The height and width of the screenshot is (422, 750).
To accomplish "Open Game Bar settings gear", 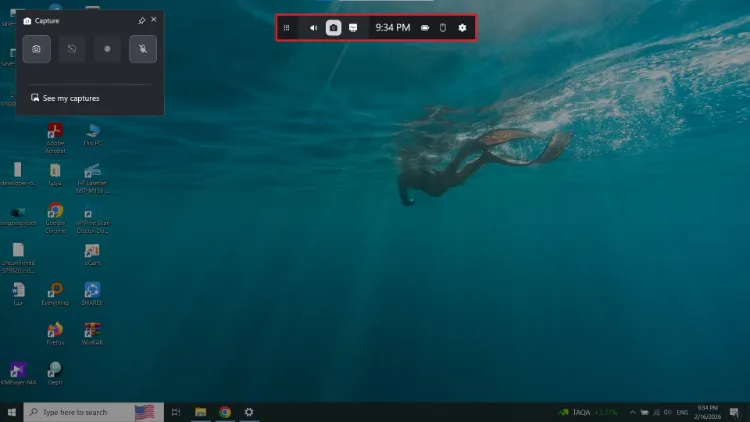I will pyautogui.click(x=462, y=28).
